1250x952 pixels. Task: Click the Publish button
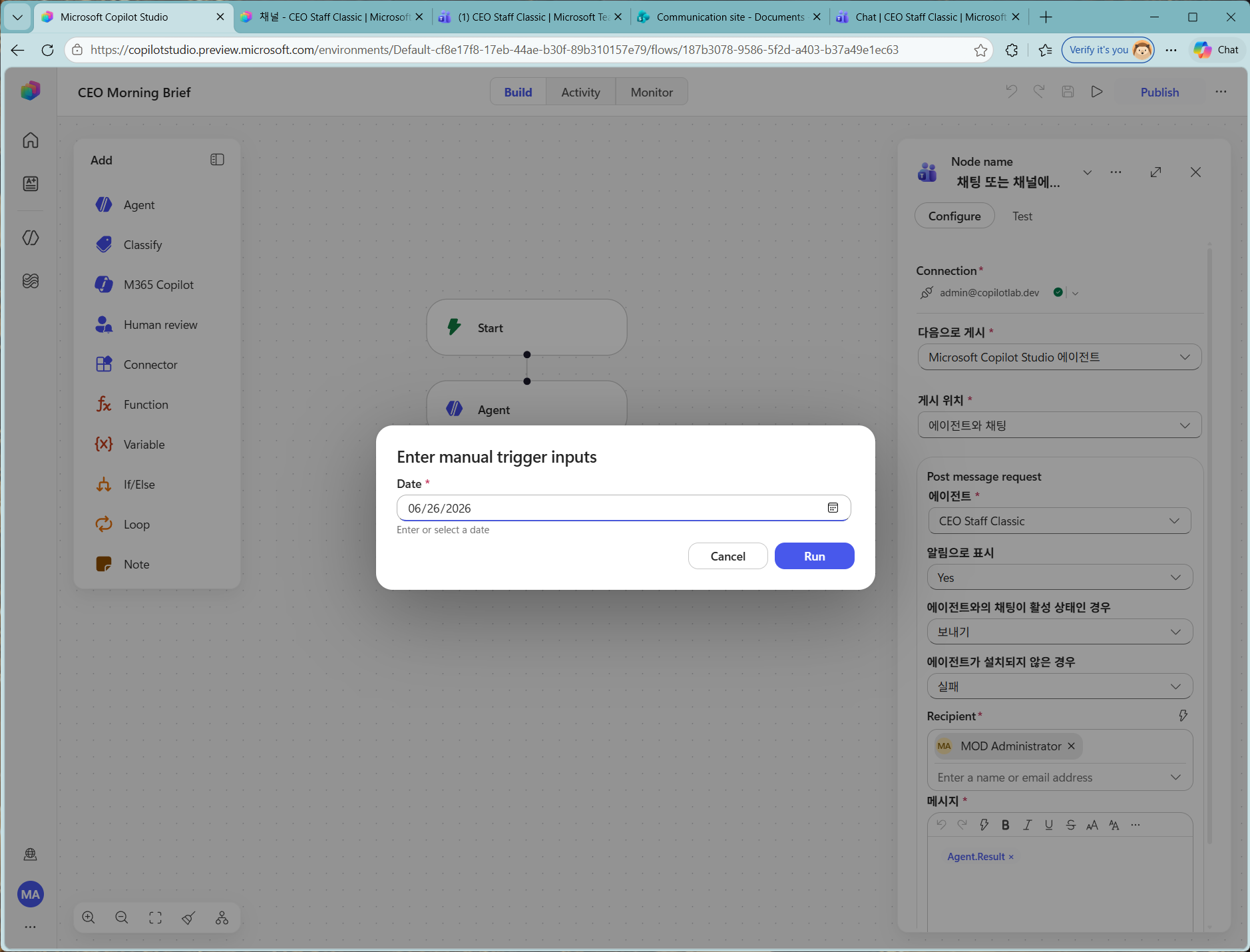tap(1159, 92)
